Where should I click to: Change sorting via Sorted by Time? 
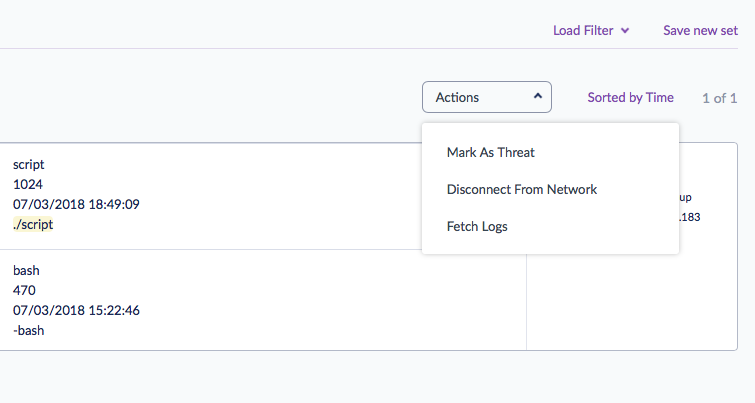[x=630, y=98]
